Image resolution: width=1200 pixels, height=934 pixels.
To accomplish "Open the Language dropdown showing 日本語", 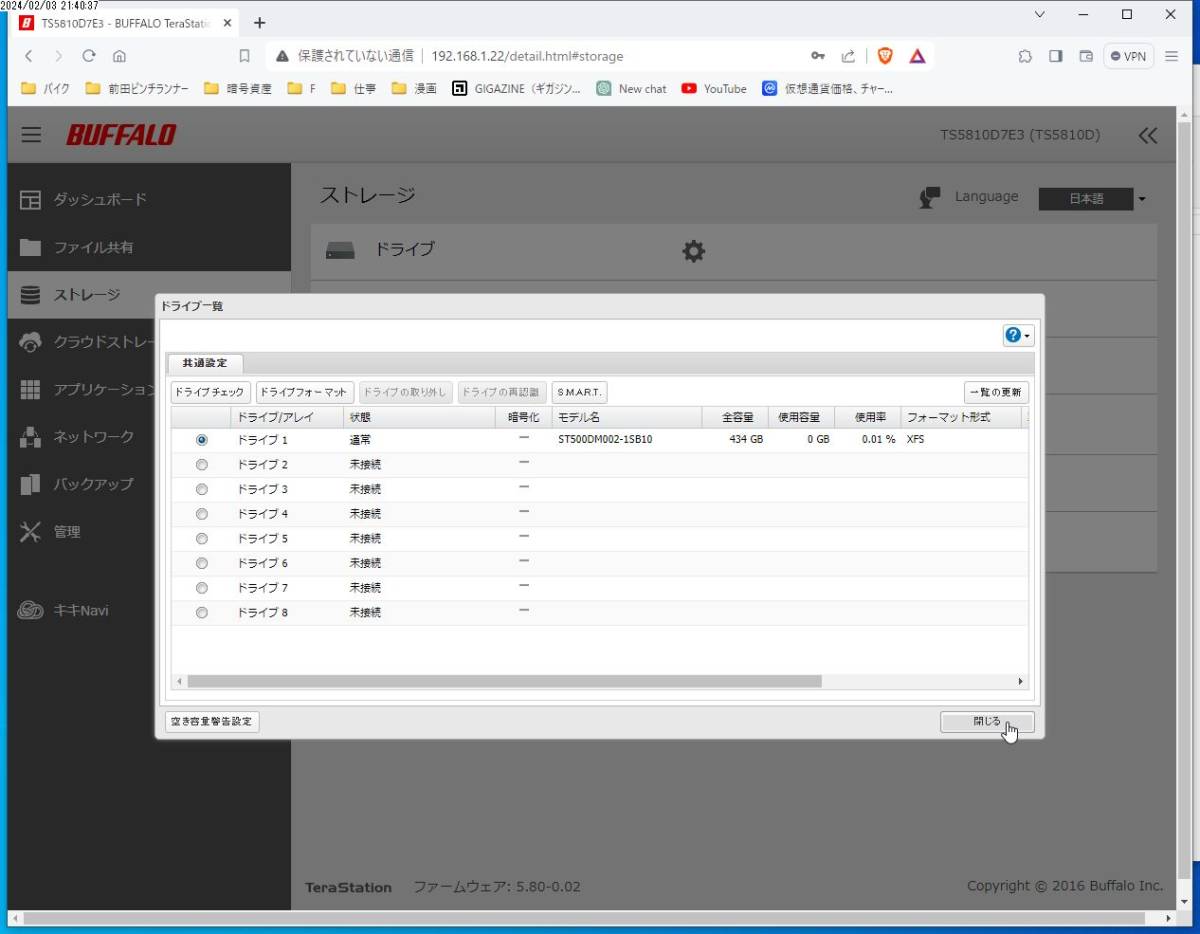I will 1093,199.
